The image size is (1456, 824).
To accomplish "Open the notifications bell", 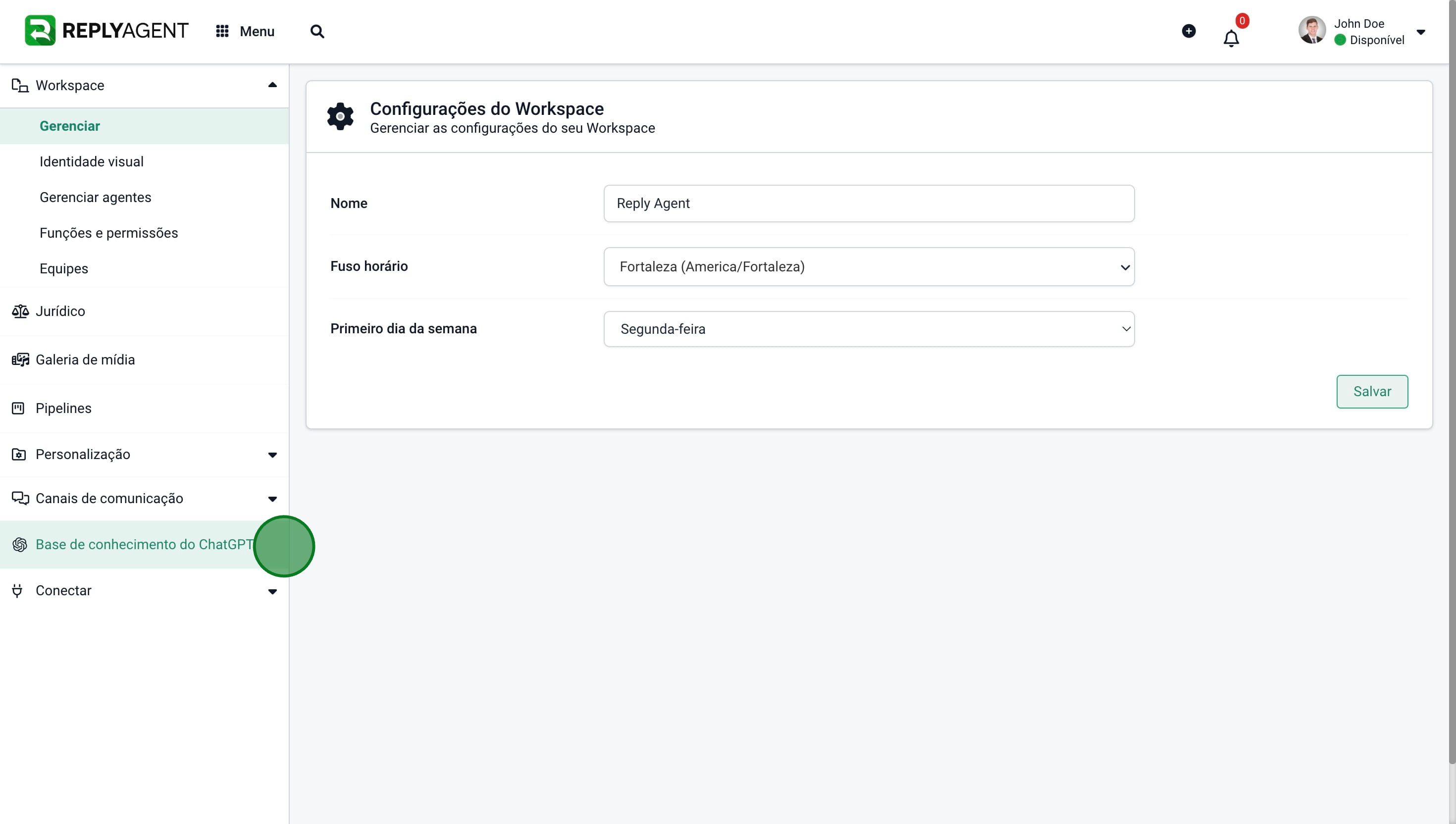I will (x=1231, y=39).
